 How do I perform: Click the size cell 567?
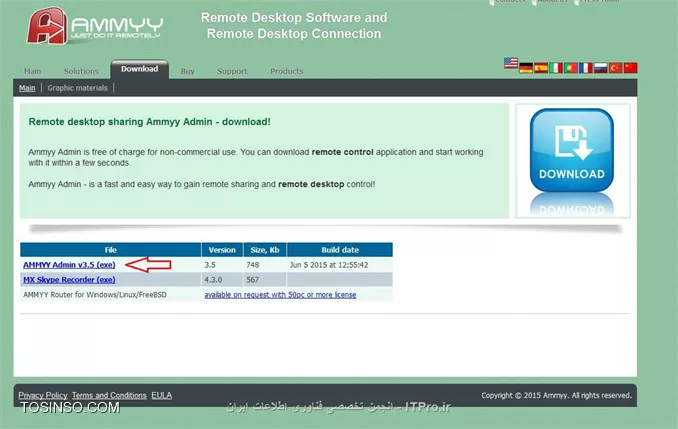[x=253, y=280]
